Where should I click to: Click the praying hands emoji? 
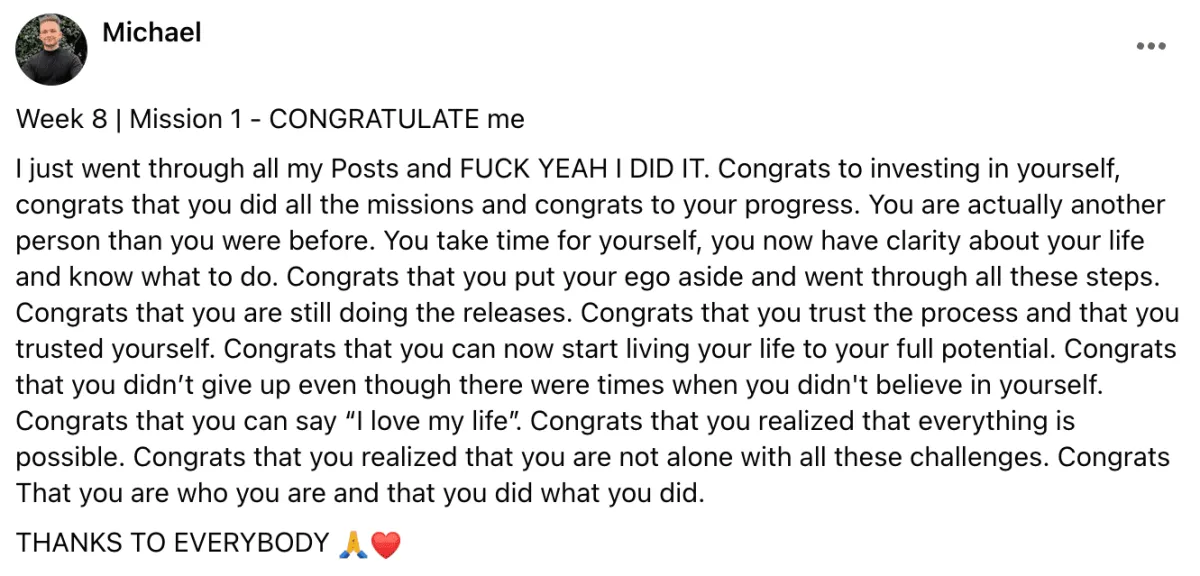353,544
